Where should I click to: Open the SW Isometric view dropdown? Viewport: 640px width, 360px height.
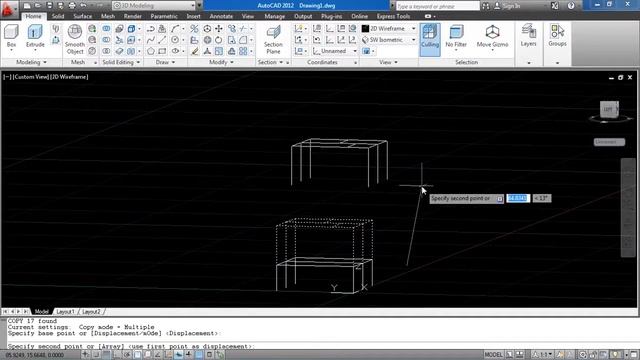click(x=389, y=40)
